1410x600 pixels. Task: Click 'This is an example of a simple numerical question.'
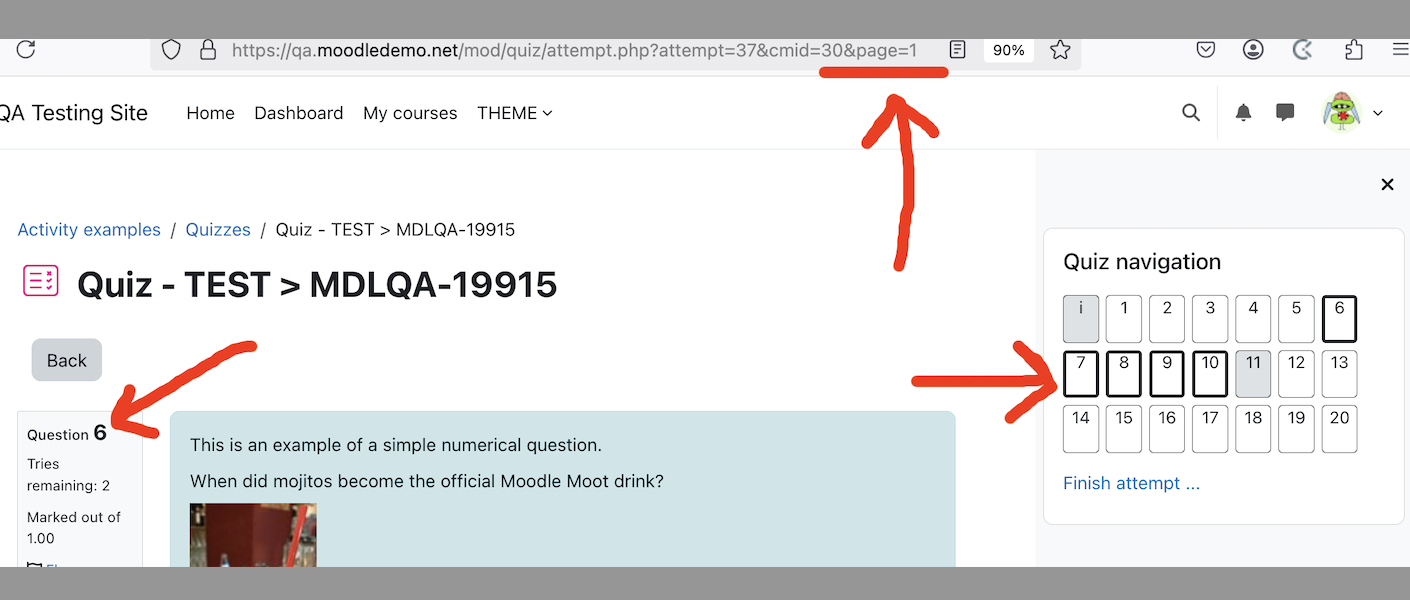pyautogui.click(x=396, y=445)
